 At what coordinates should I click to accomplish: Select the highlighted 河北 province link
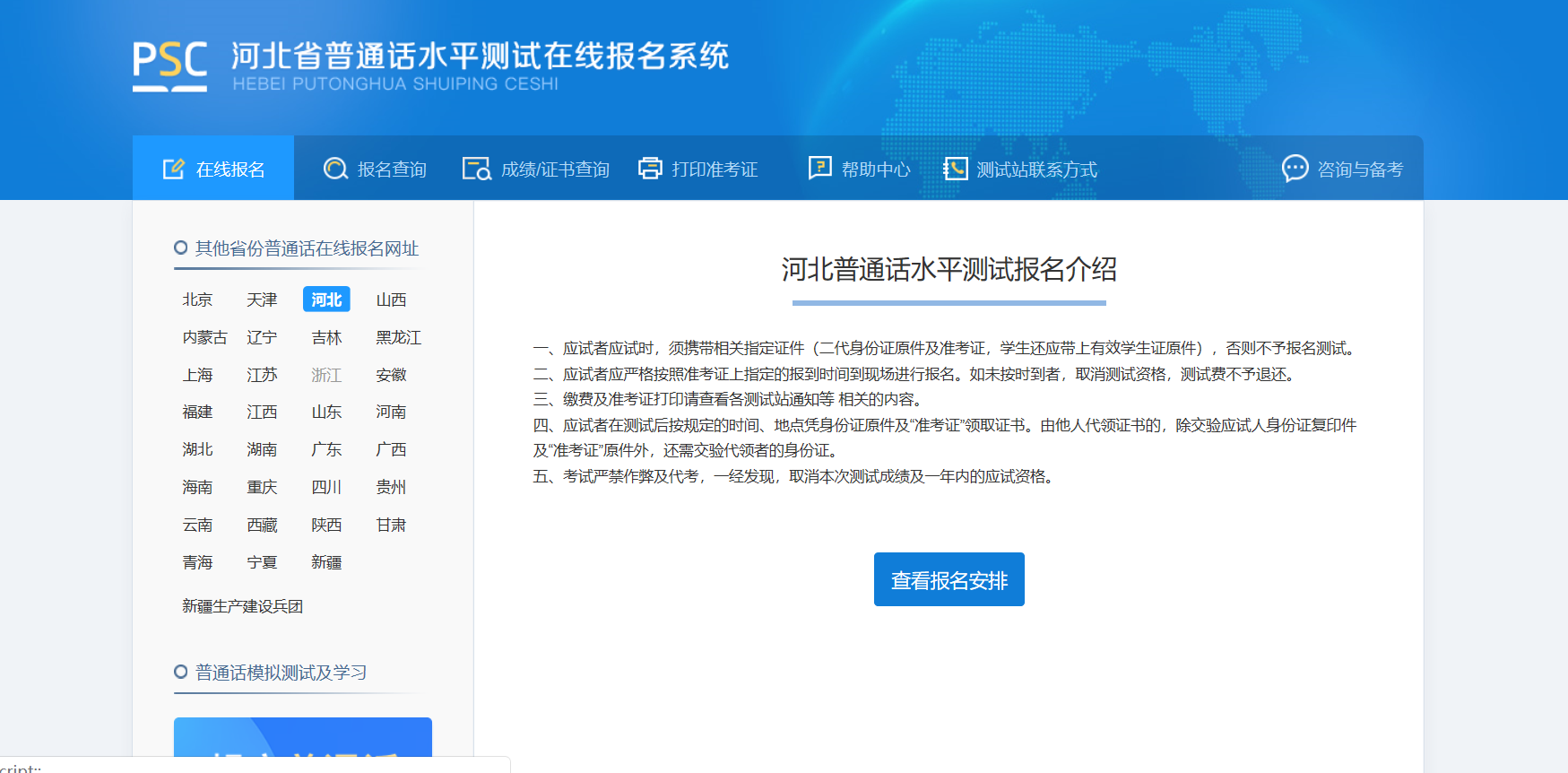326,300
